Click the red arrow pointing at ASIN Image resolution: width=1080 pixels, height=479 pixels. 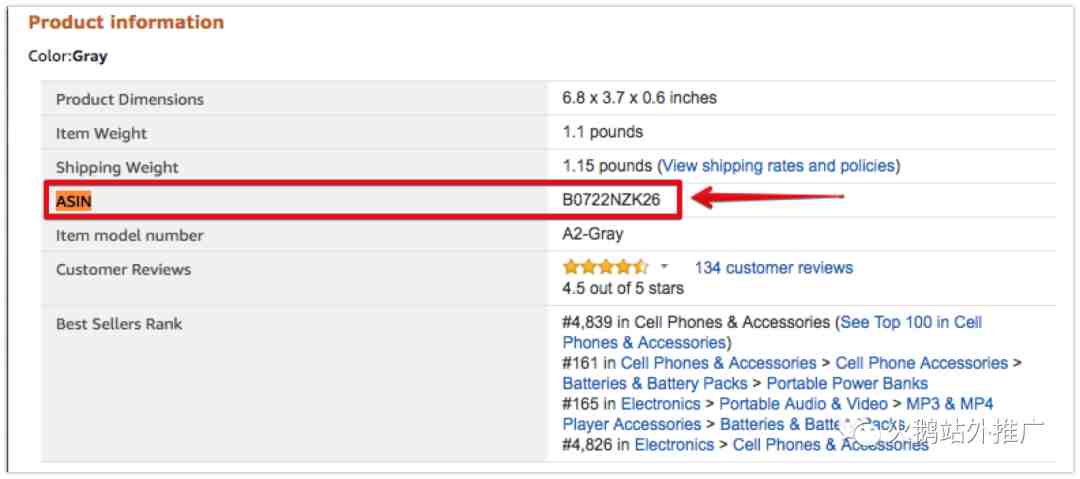pos(765,198)
